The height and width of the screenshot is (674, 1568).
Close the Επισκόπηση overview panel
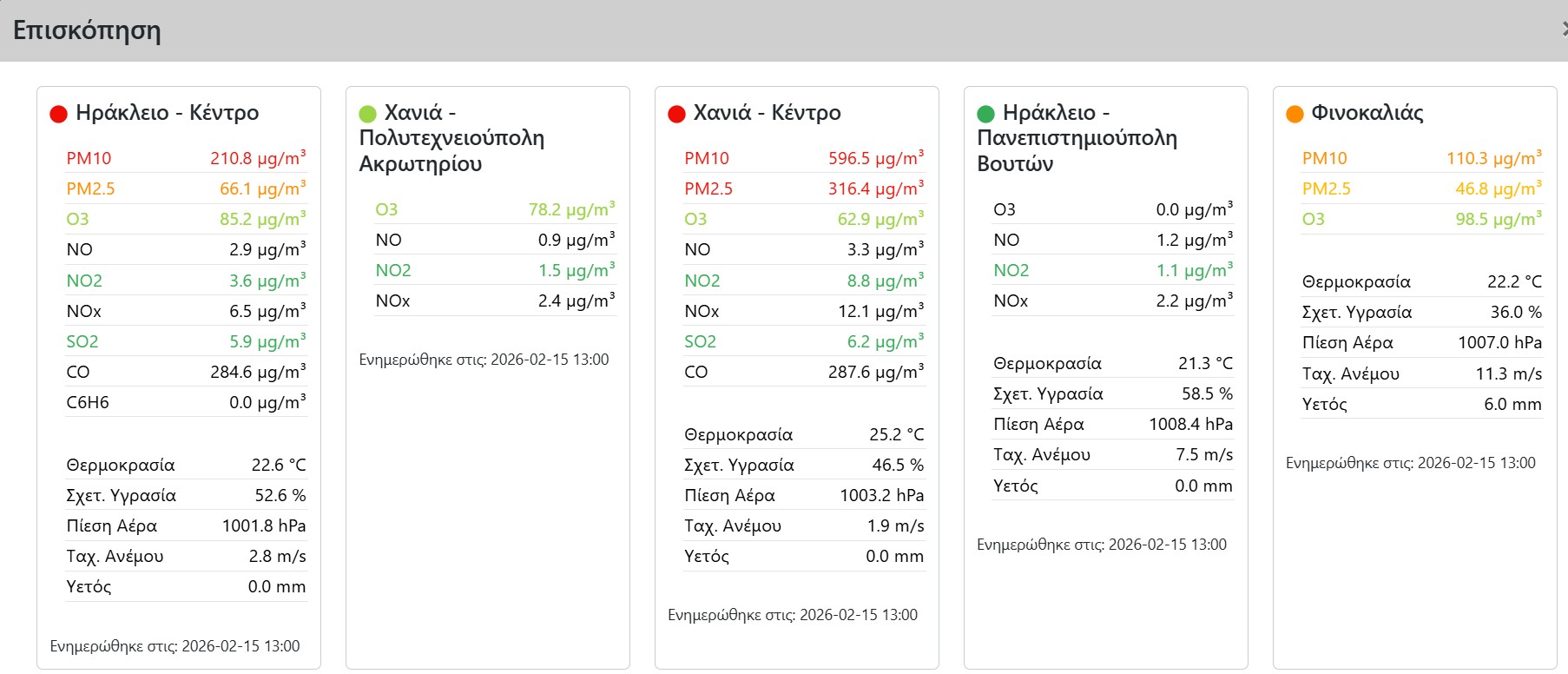pos(1564,30)
